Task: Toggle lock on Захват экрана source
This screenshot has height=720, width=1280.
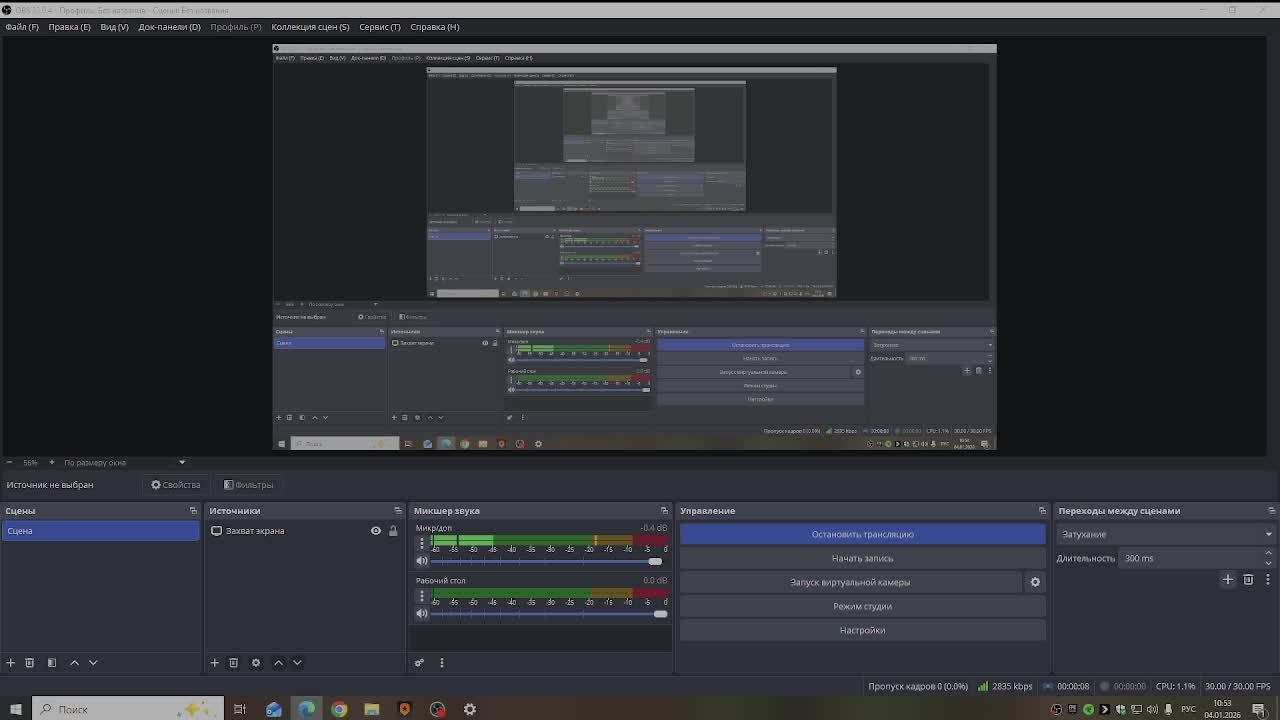Action: pyautogui.click(x=393, y=531)
